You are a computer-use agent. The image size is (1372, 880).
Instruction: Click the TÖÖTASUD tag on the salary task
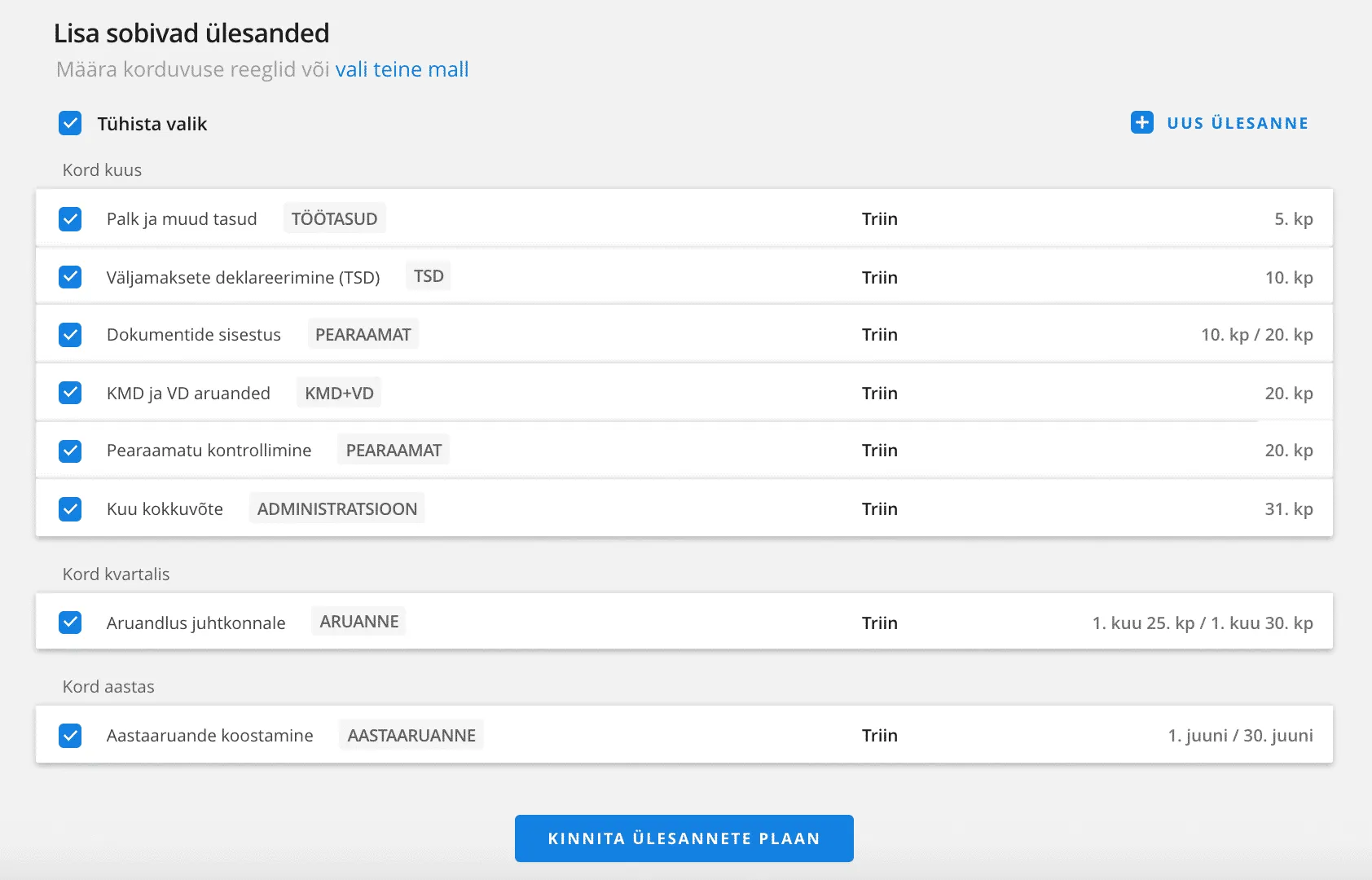(x=334, y=218)
